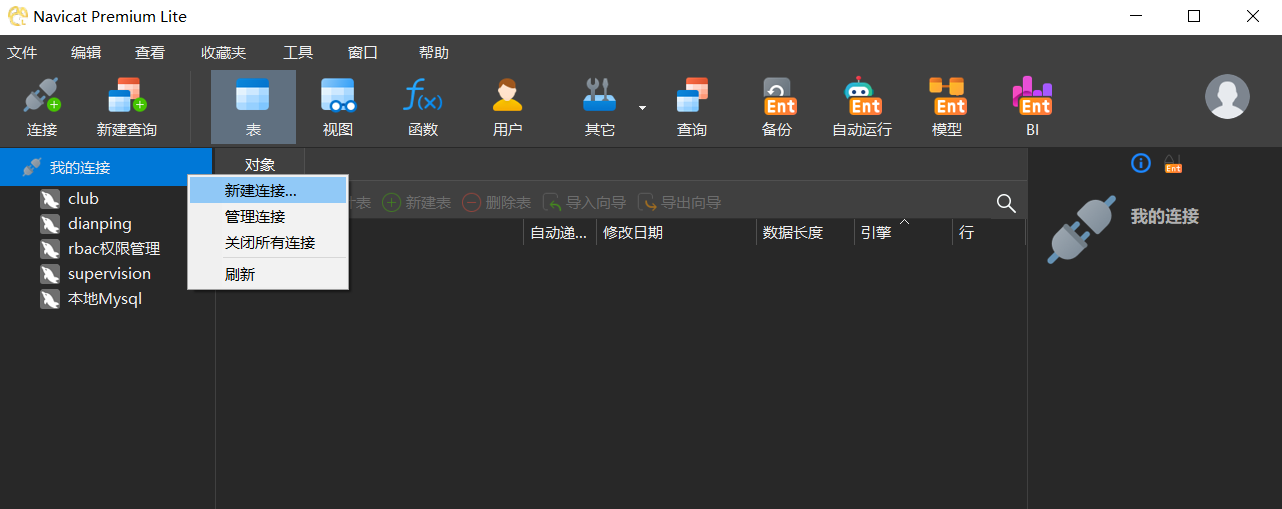The width and height of the screenshot is (1282, 509).
Task: Click the dianping connection database icon
Action: [x=50, y=224]
